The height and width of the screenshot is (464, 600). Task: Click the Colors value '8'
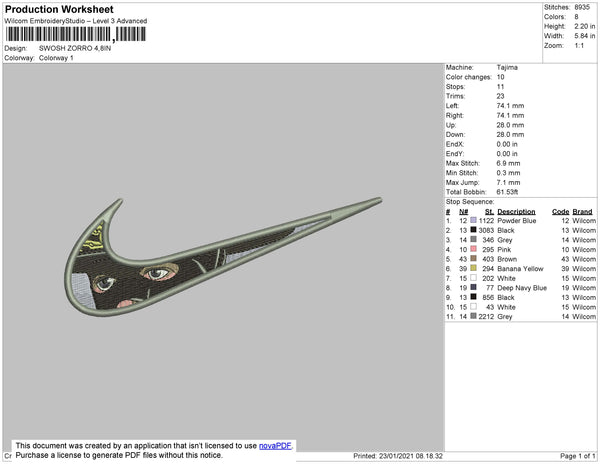pyautogui.click(x=576, y=17)
